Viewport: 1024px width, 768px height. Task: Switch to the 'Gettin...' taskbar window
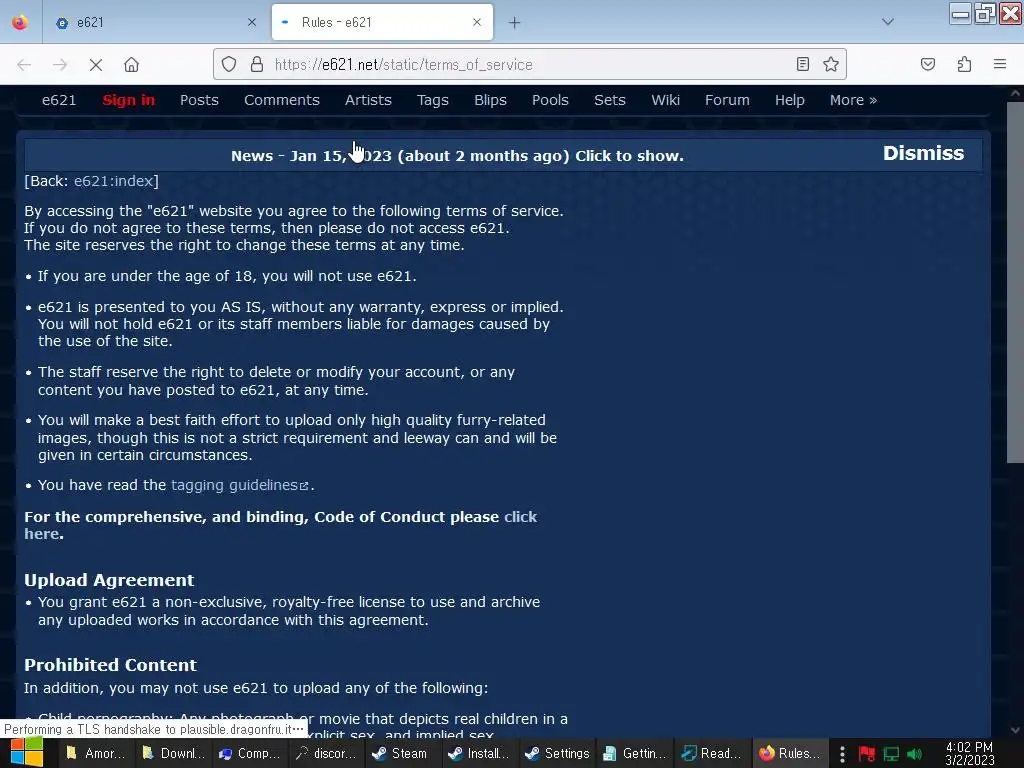tap(633, 754)
